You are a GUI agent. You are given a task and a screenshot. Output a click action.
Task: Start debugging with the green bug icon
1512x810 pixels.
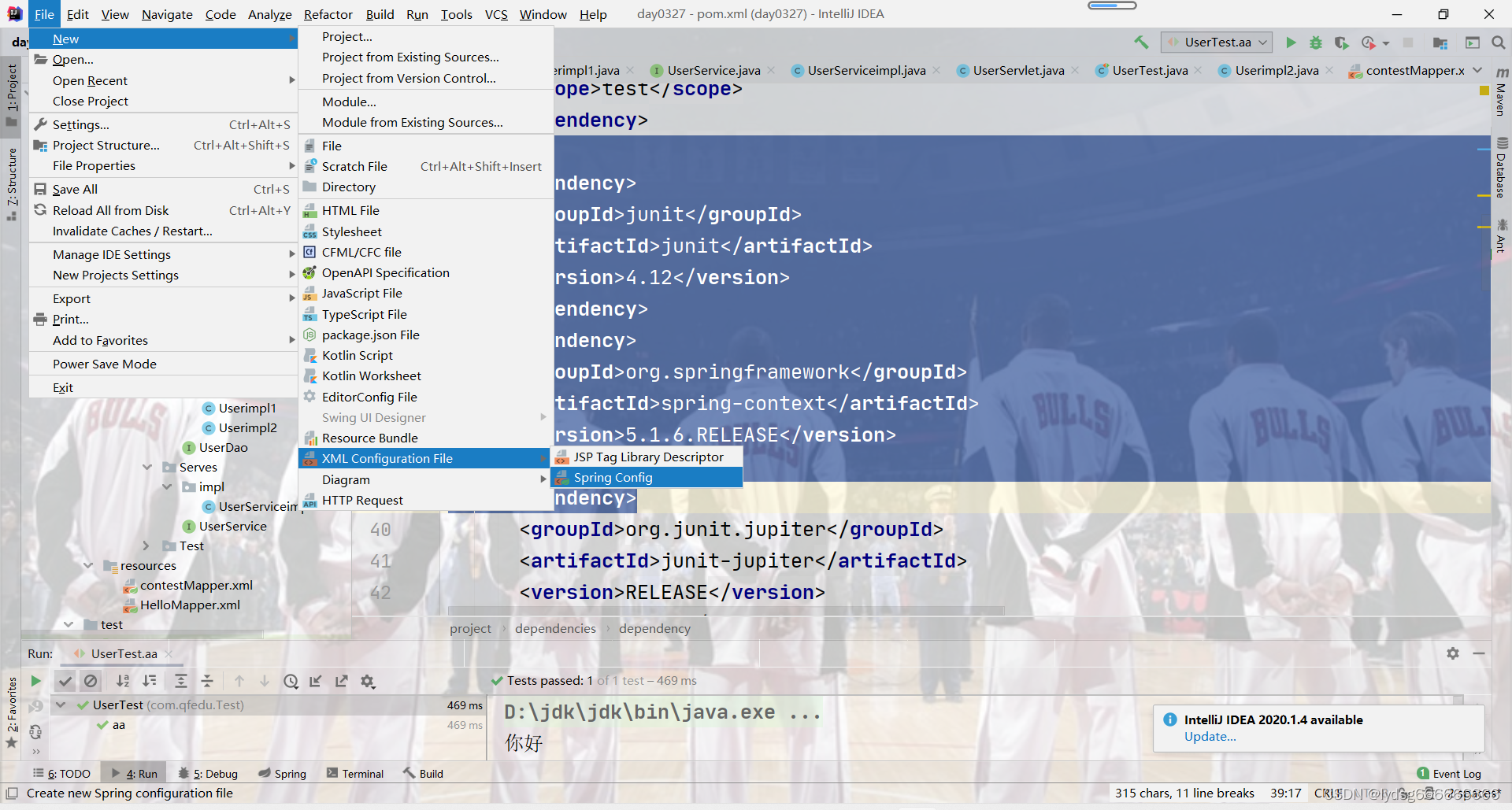pos(1316,43)
